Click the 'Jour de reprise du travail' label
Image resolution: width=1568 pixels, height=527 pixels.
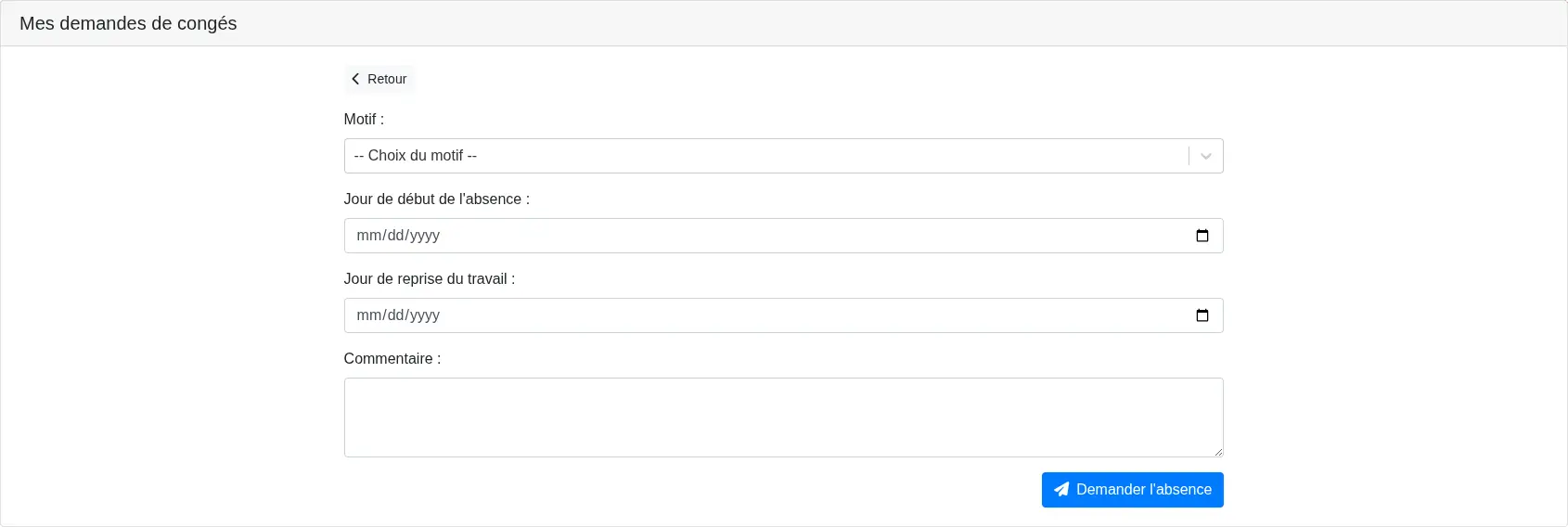click(x=429, y=279)
